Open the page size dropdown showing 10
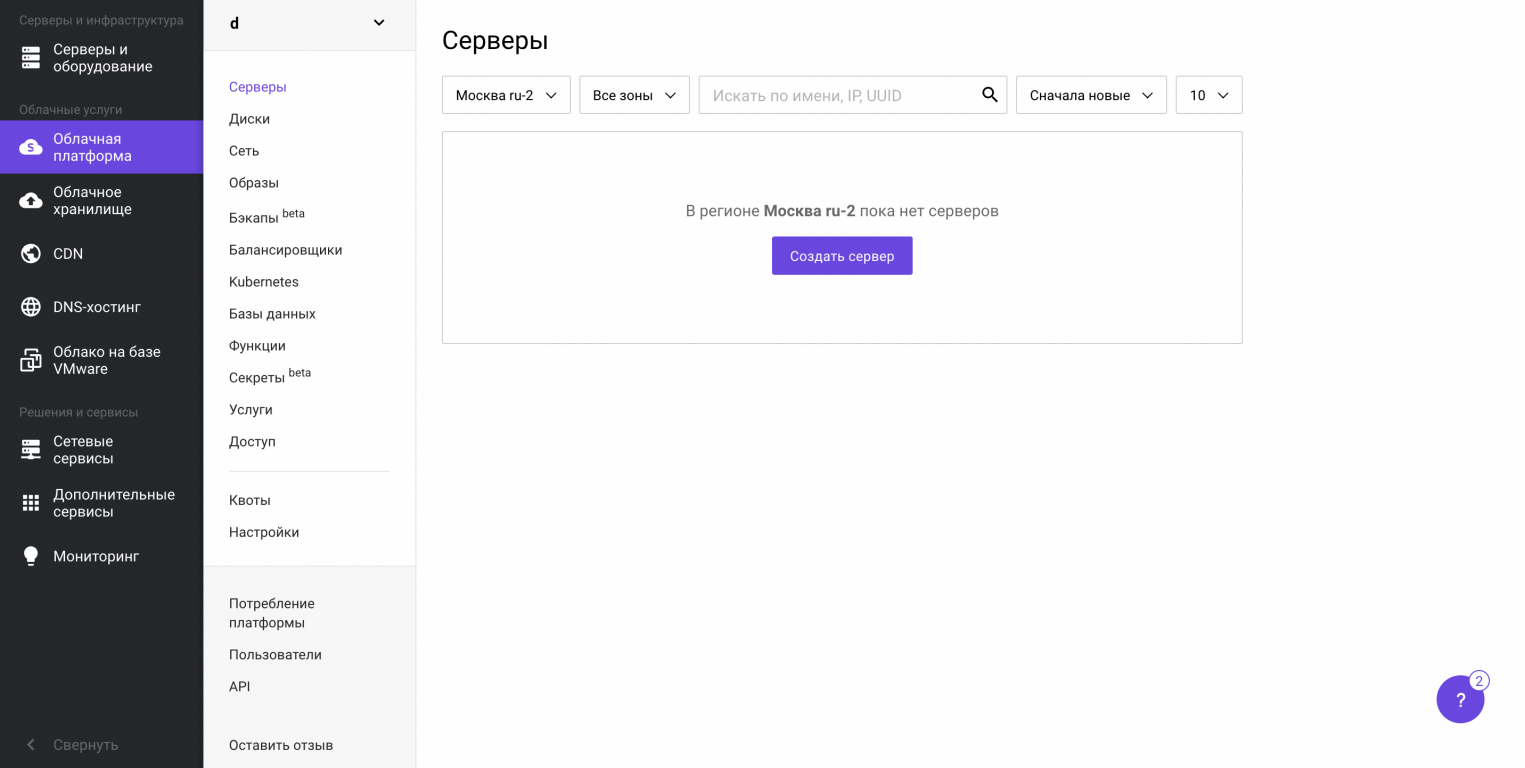The image size is (1525, 768). [1208, 95]
